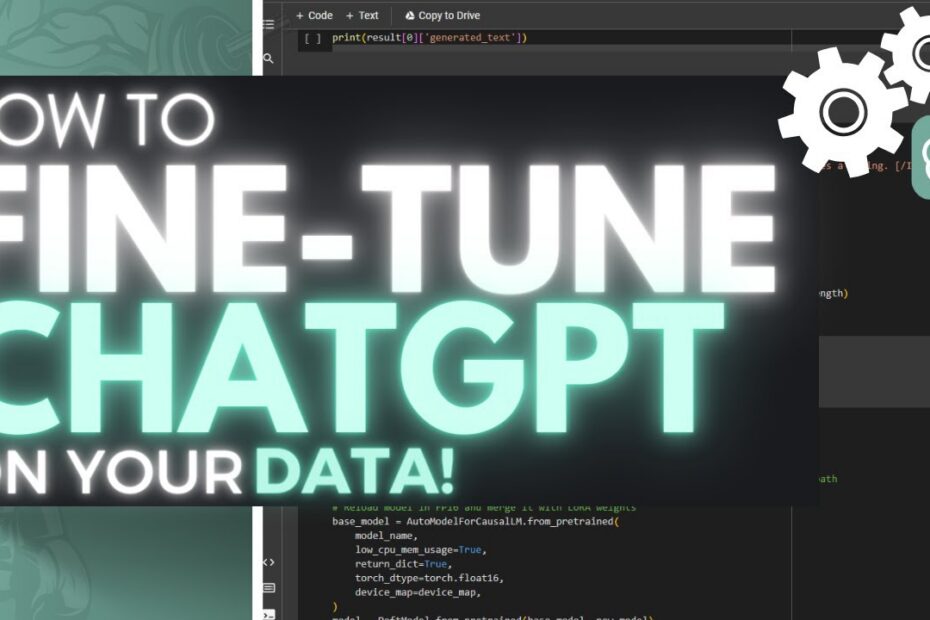
Task: Run the print(result) cell via its brackets
Action: click(313, 39)
